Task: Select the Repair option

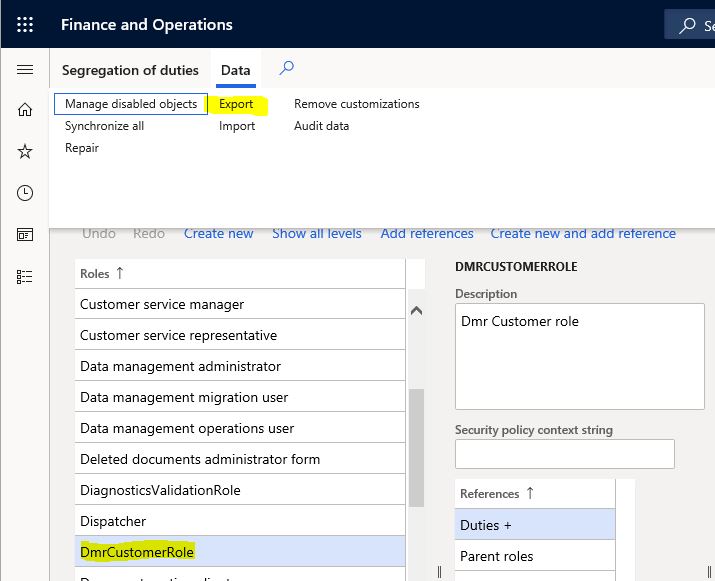Action: coord(82,148)
